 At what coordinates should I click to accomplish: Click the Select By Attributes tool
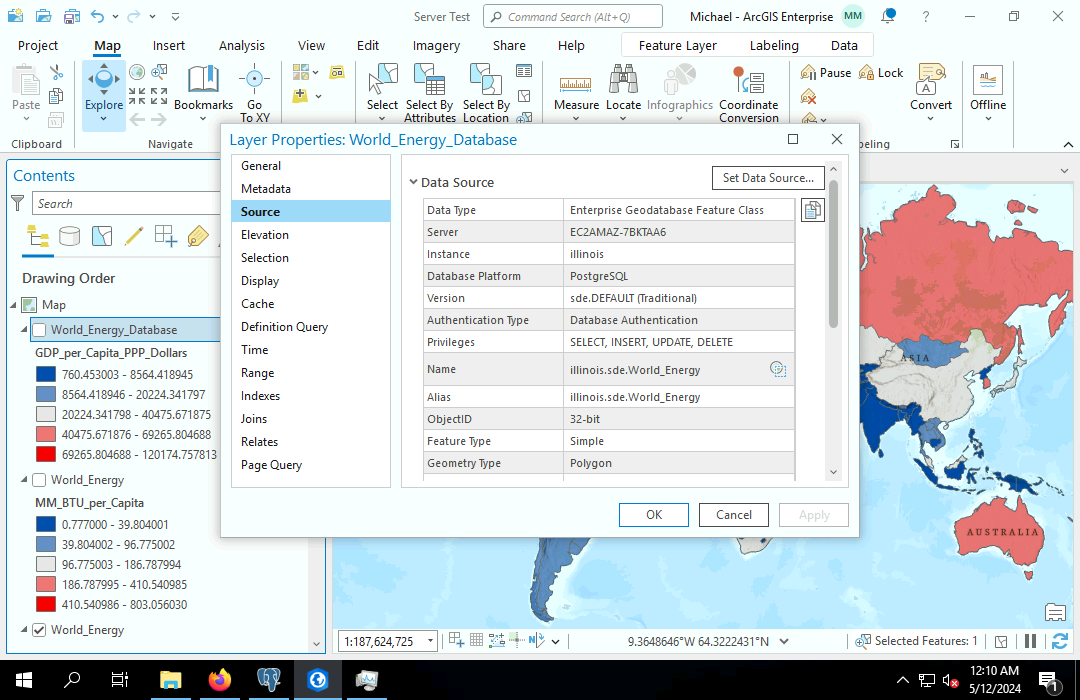click(429, 80)
